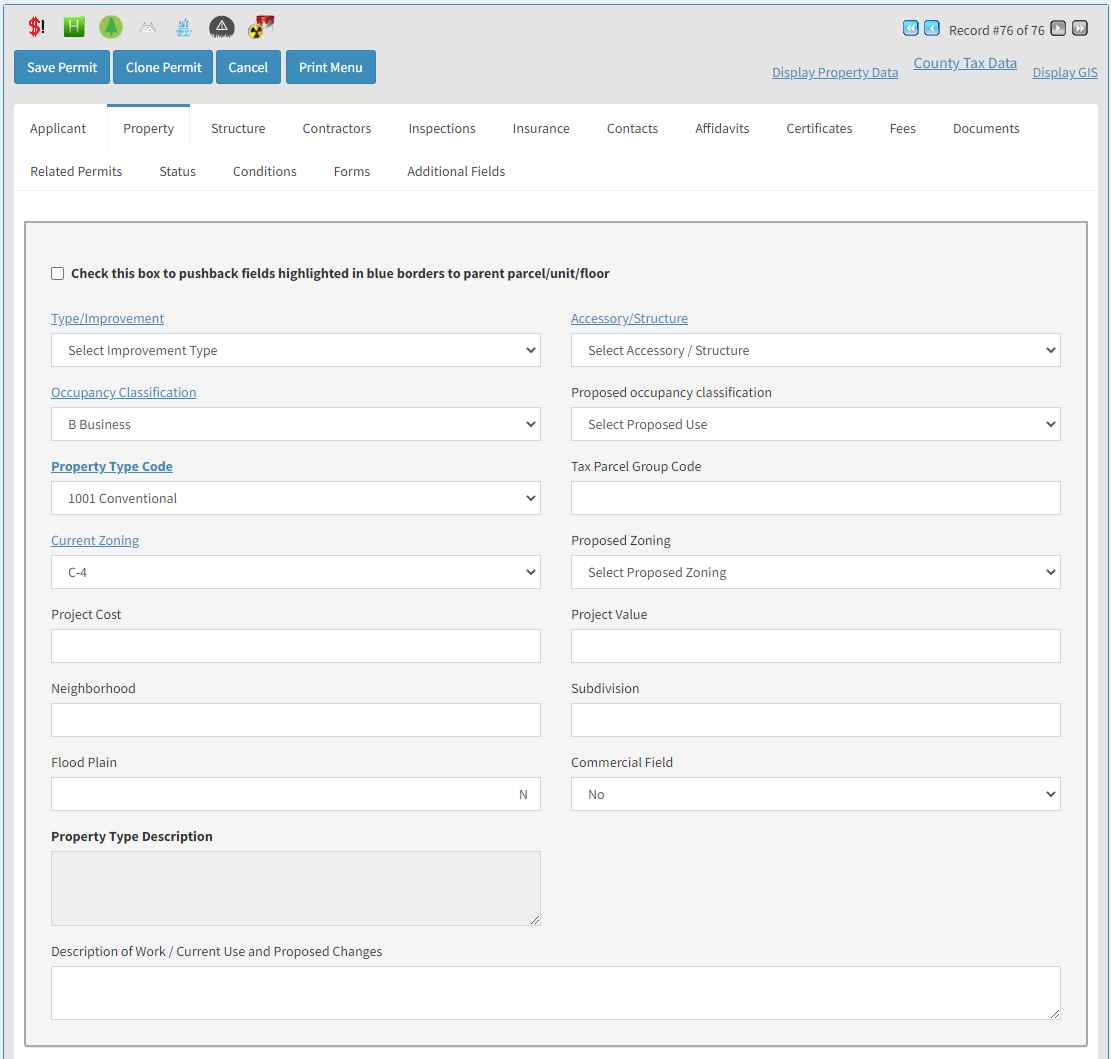This screenshot has width=1111, height=1059.
Task: Click the Cancel button
Action: coord(248,67)
